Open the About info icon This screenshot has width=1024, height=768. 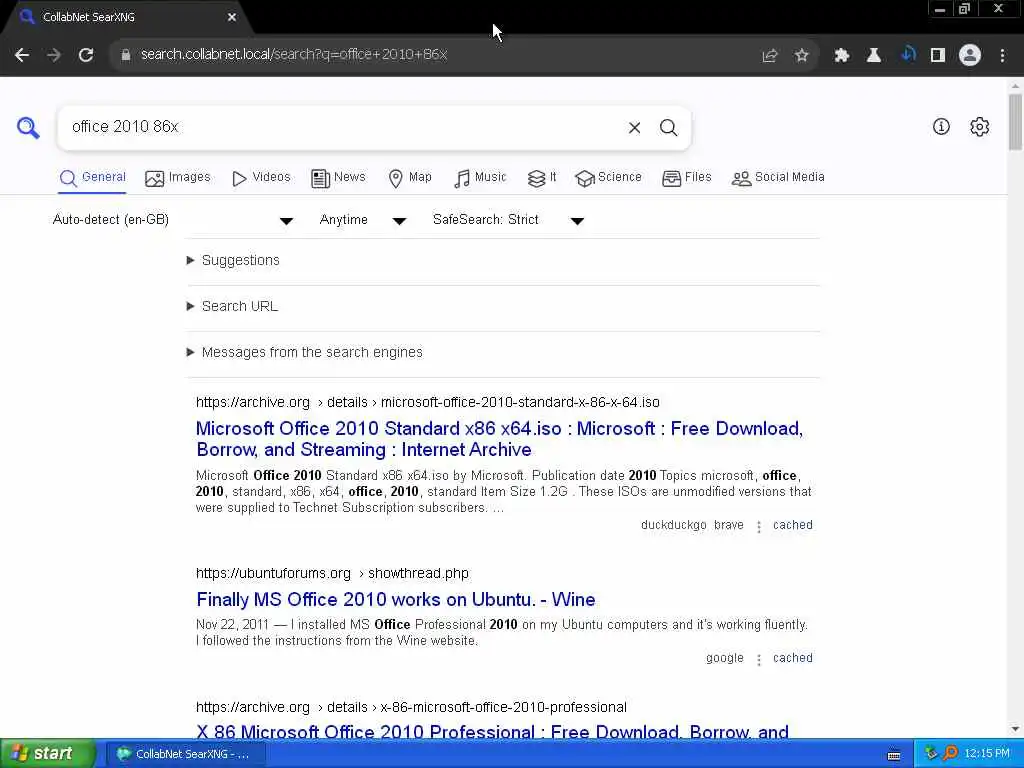[x=941, y=127]
